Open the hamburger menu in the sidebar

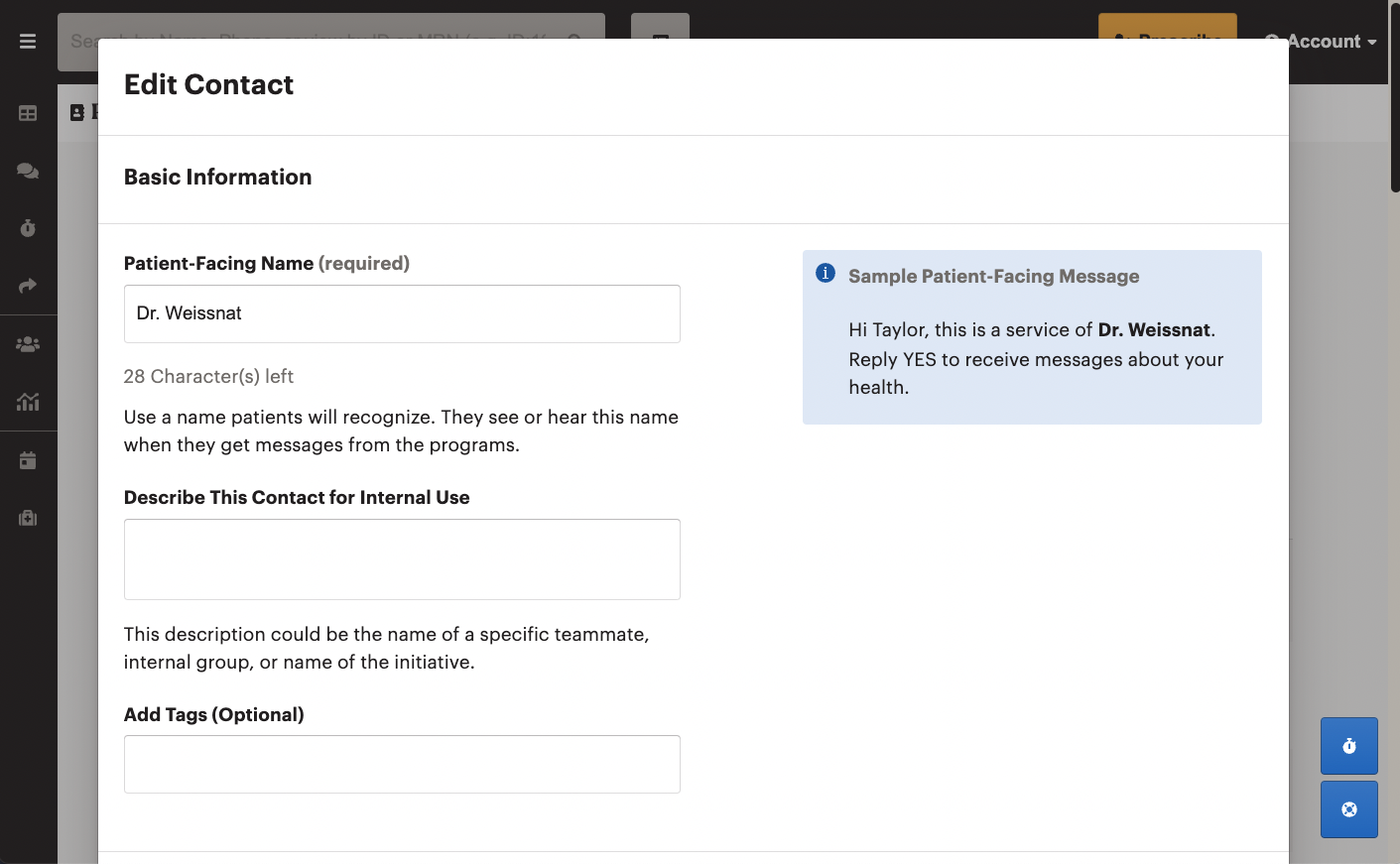(x=28, y=42)
